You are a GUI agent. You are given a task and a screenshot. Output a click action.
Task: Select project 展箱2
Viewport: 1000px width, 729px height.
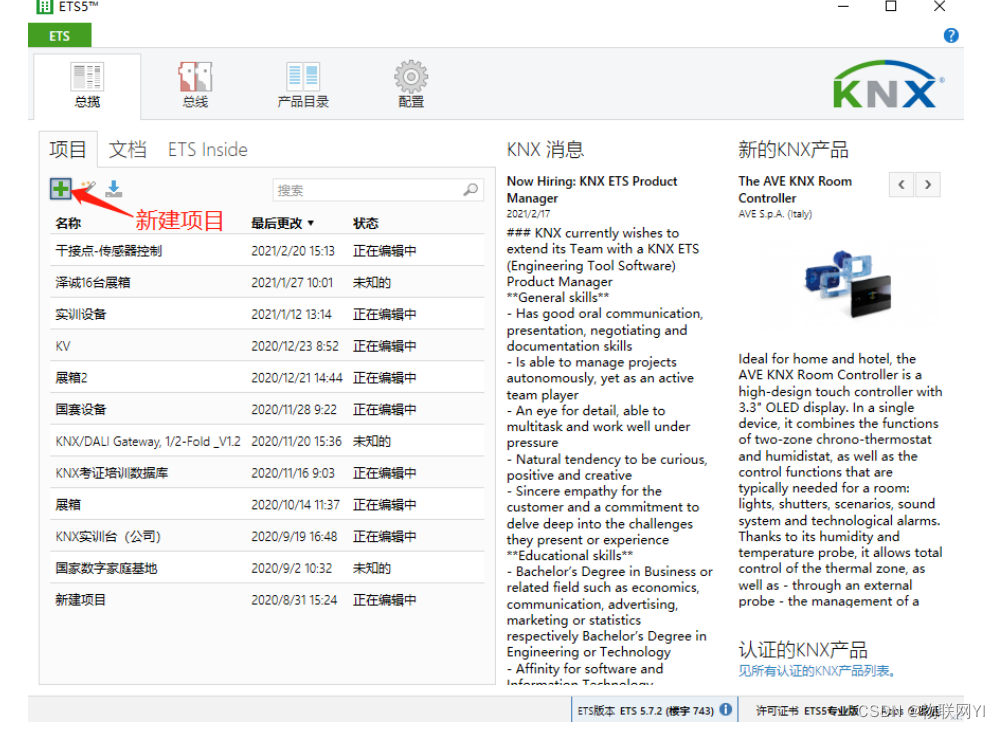[267, 378]
